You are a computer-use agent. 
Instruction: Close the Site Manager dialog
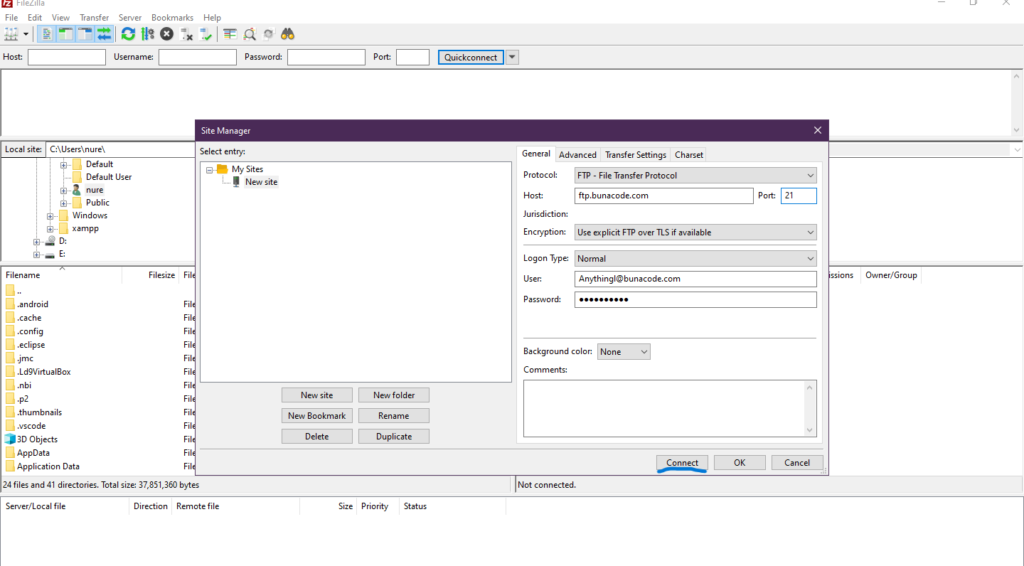[817, 131]
